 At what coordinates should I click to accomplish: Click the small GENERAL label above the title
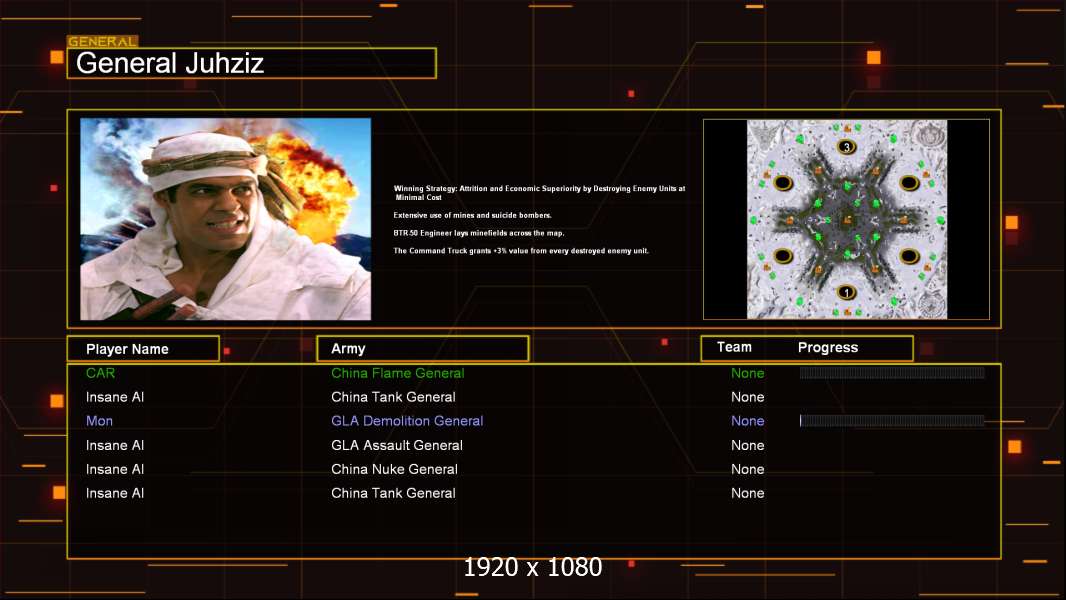pyautogui.click(x=103, y=41)
